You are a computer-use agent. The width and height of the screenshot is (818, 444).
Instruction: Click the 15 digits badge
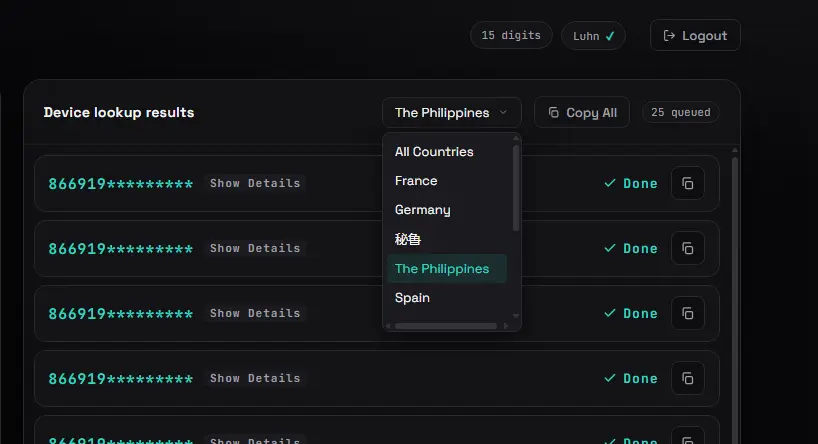pyautogui.click(x=511, y=35)
